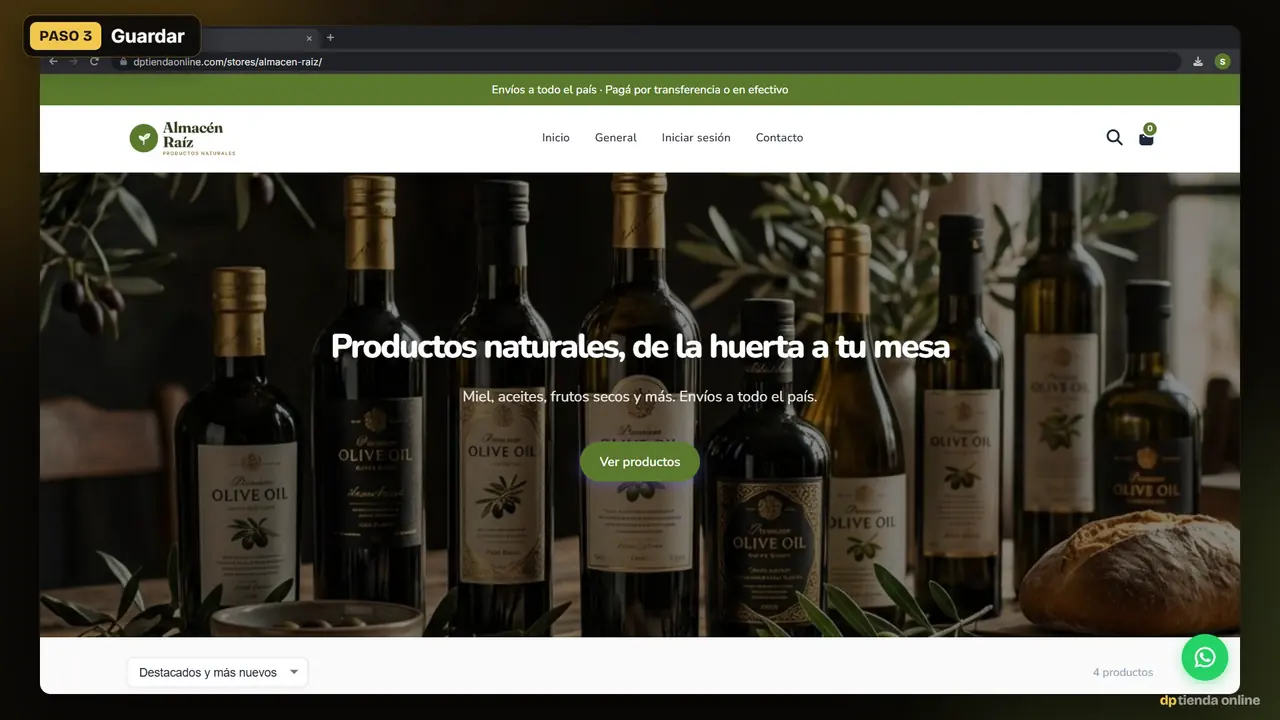
Task: Open the shopping cart icon
Action: pos(1146,138)
